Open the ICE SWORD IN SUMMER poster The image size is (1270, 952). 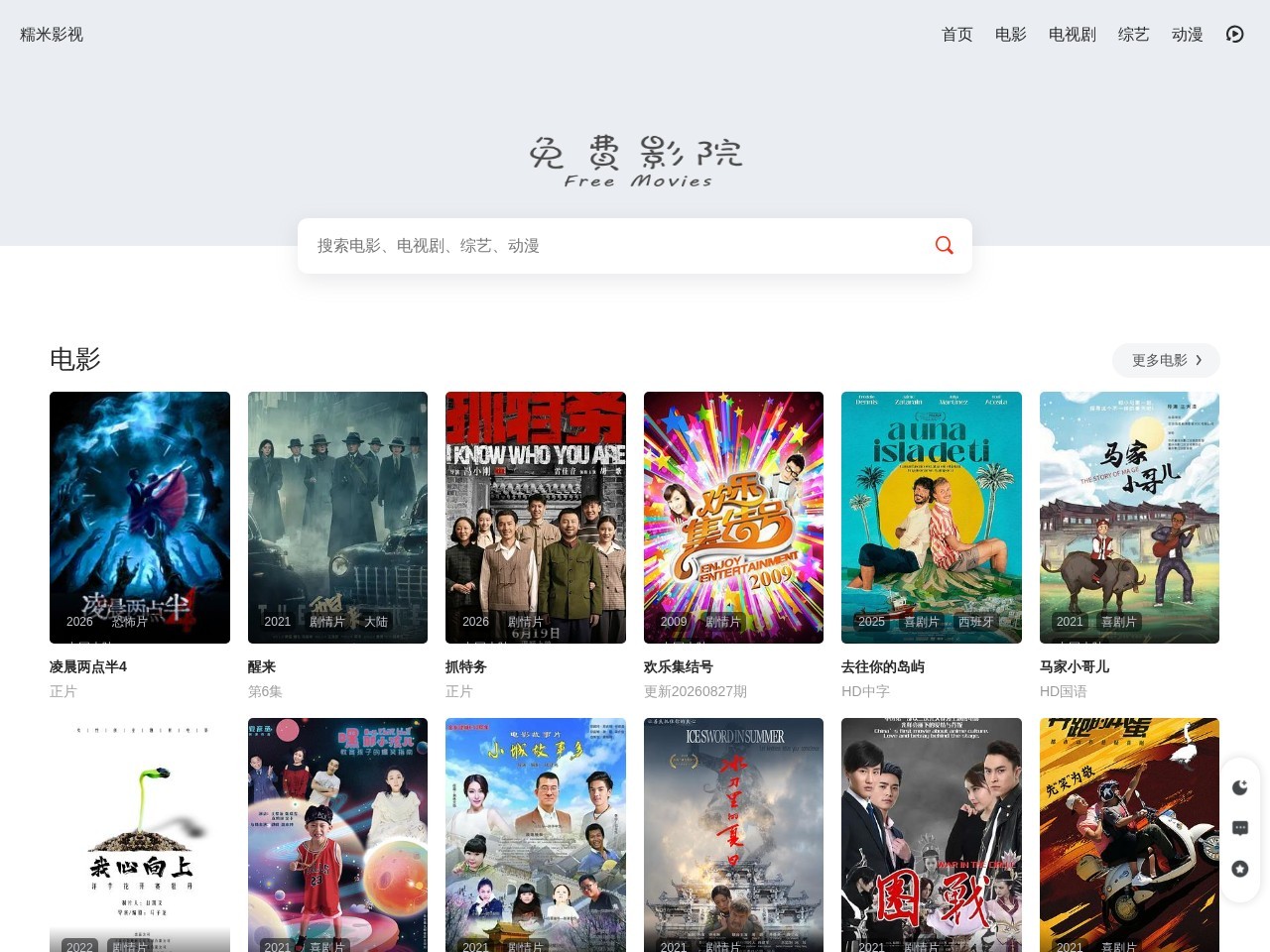(733, 835)
